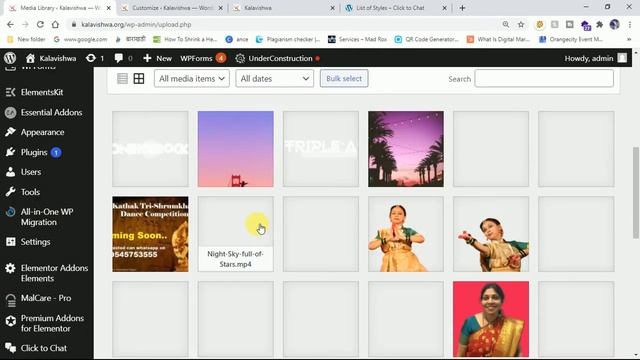This screenshot has width=640, height=360.
Task: Switch to the Customize - Kalavishwa tab
Action: (172, 8)
